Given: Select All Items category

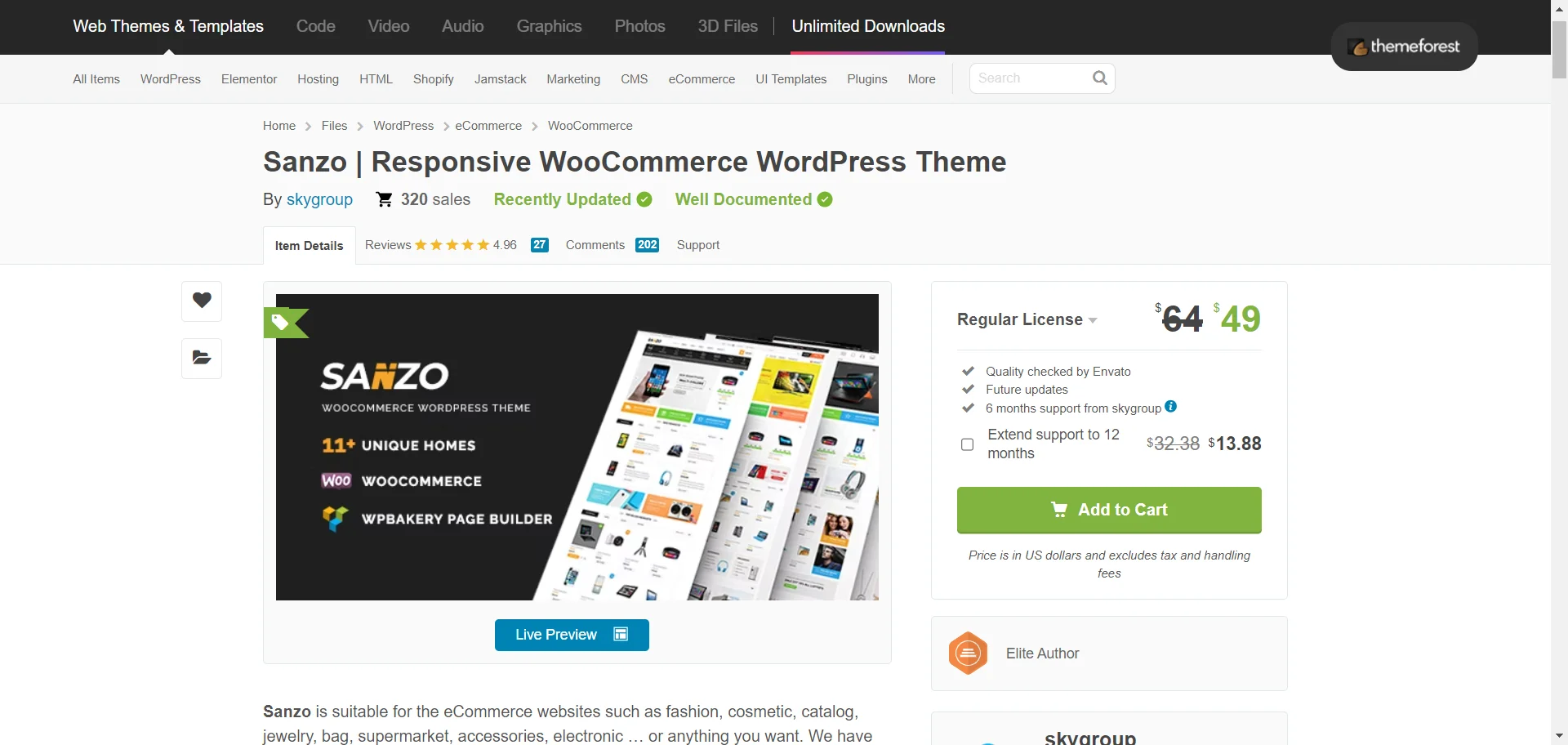Looking at the screenshot, I should (x=96, y=79).
